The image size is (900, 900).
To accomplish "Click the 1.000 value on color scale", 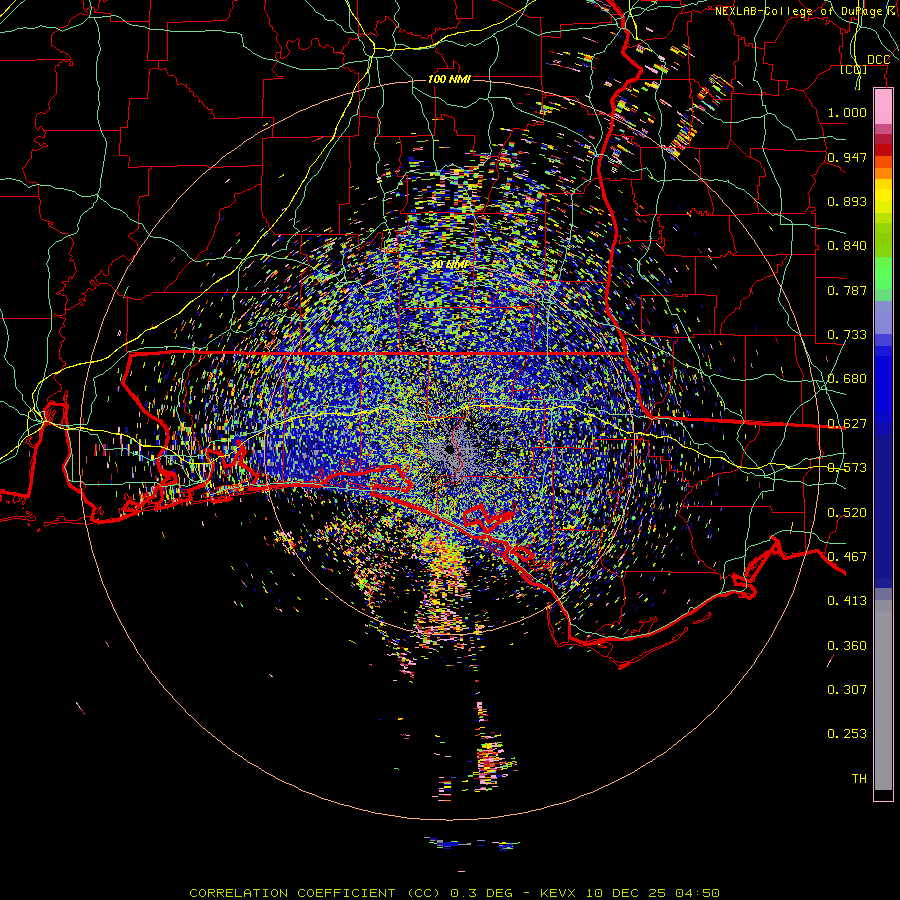I will tap(847, 112).
